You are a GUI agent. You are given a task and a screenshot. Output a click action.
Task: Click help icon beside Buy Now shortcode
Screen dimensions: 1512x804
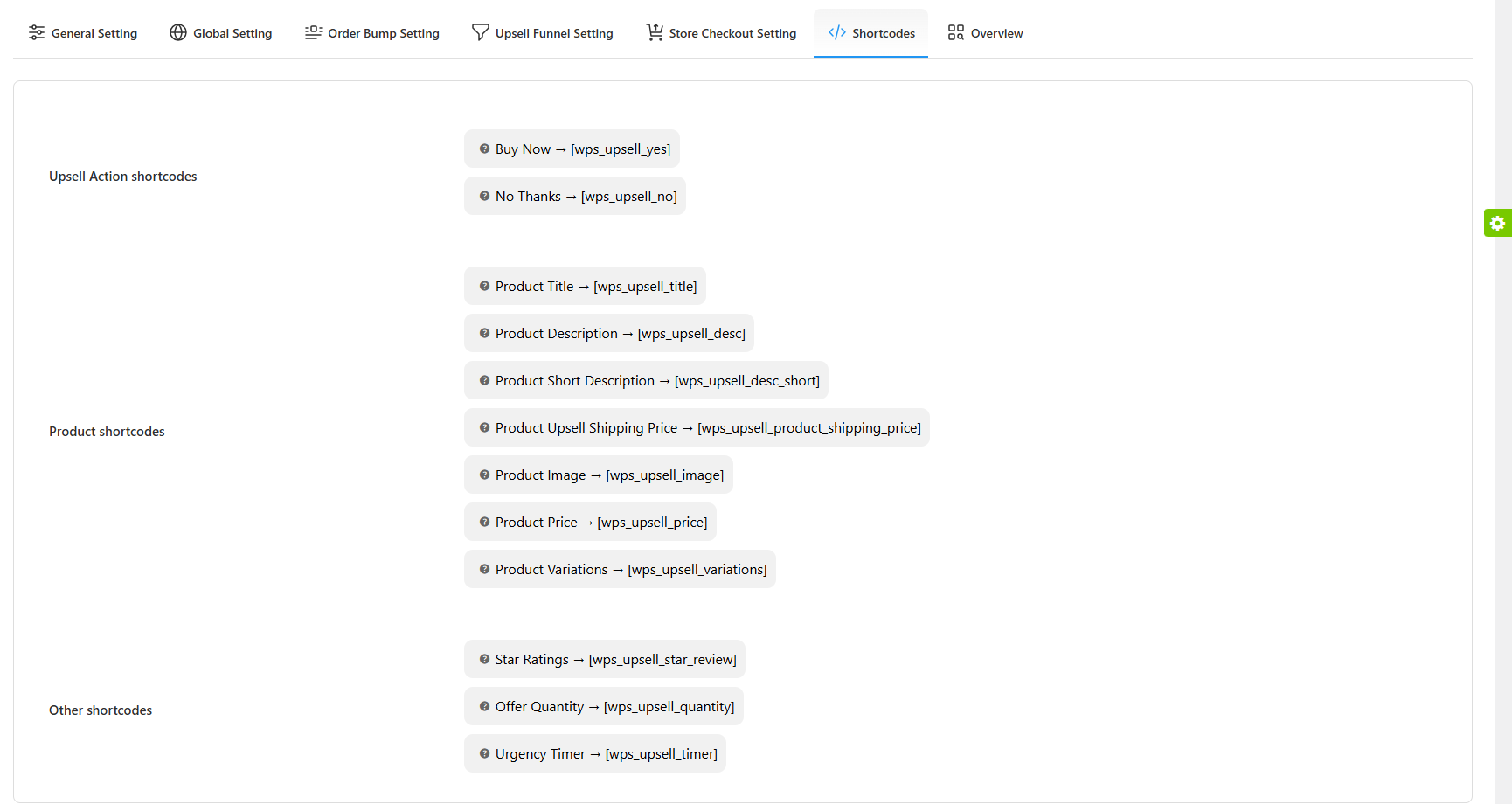click(x=484, y=149)
